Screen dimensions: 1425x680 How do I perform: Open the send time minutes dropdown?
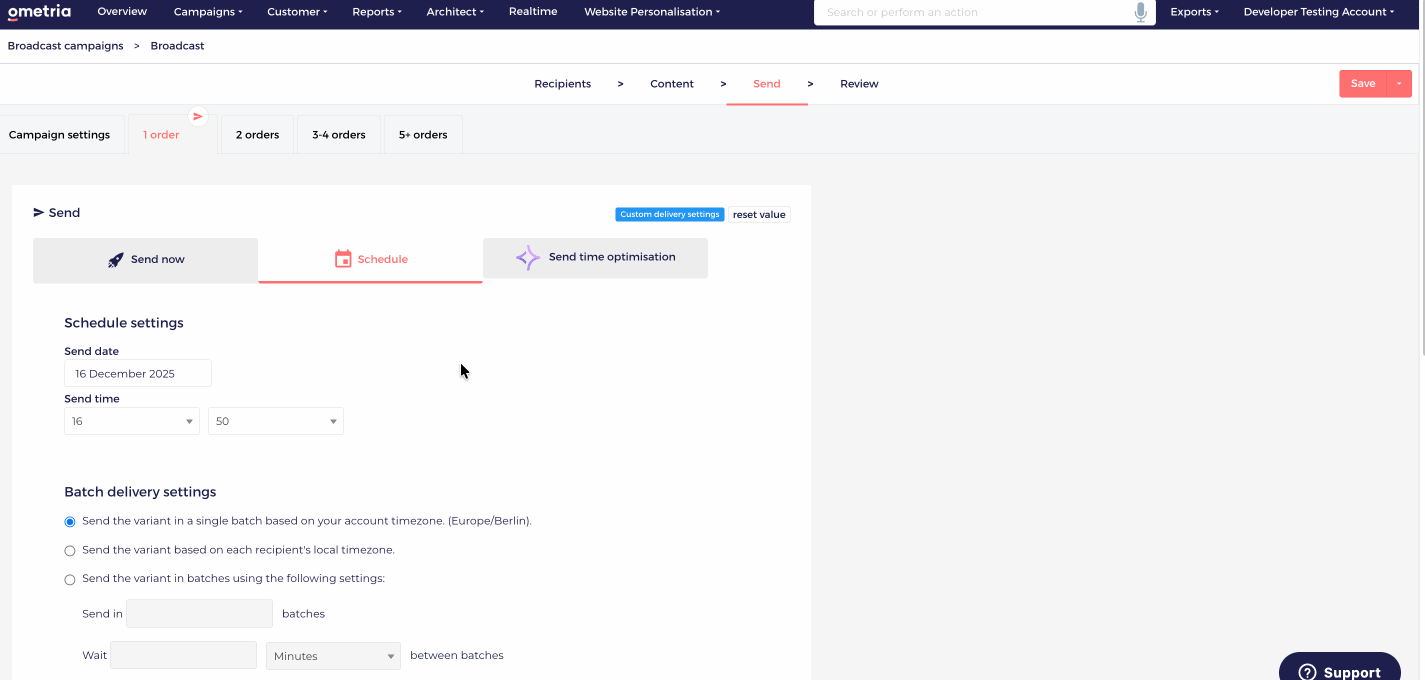pyautogui.click(x=276, y=421)
